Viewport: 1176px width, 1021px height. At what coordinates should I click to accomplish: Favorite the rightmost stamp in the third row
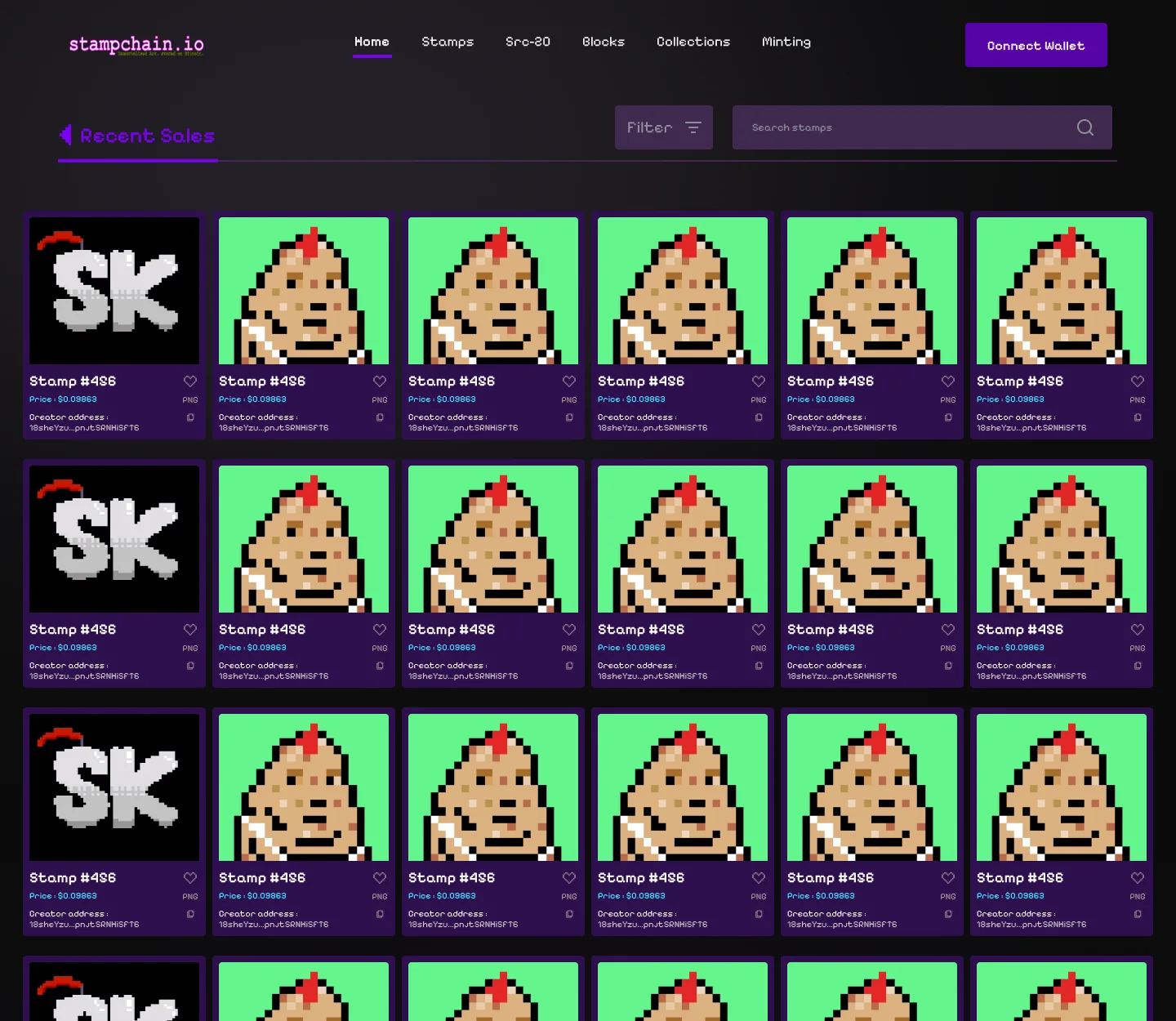(1138, 878)
